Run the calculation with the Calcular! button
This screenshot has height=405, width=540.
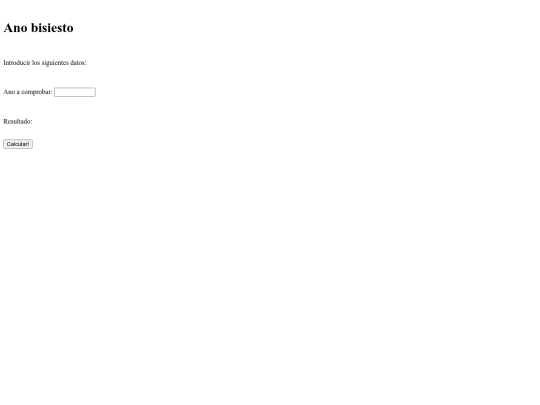coord(18,144)
